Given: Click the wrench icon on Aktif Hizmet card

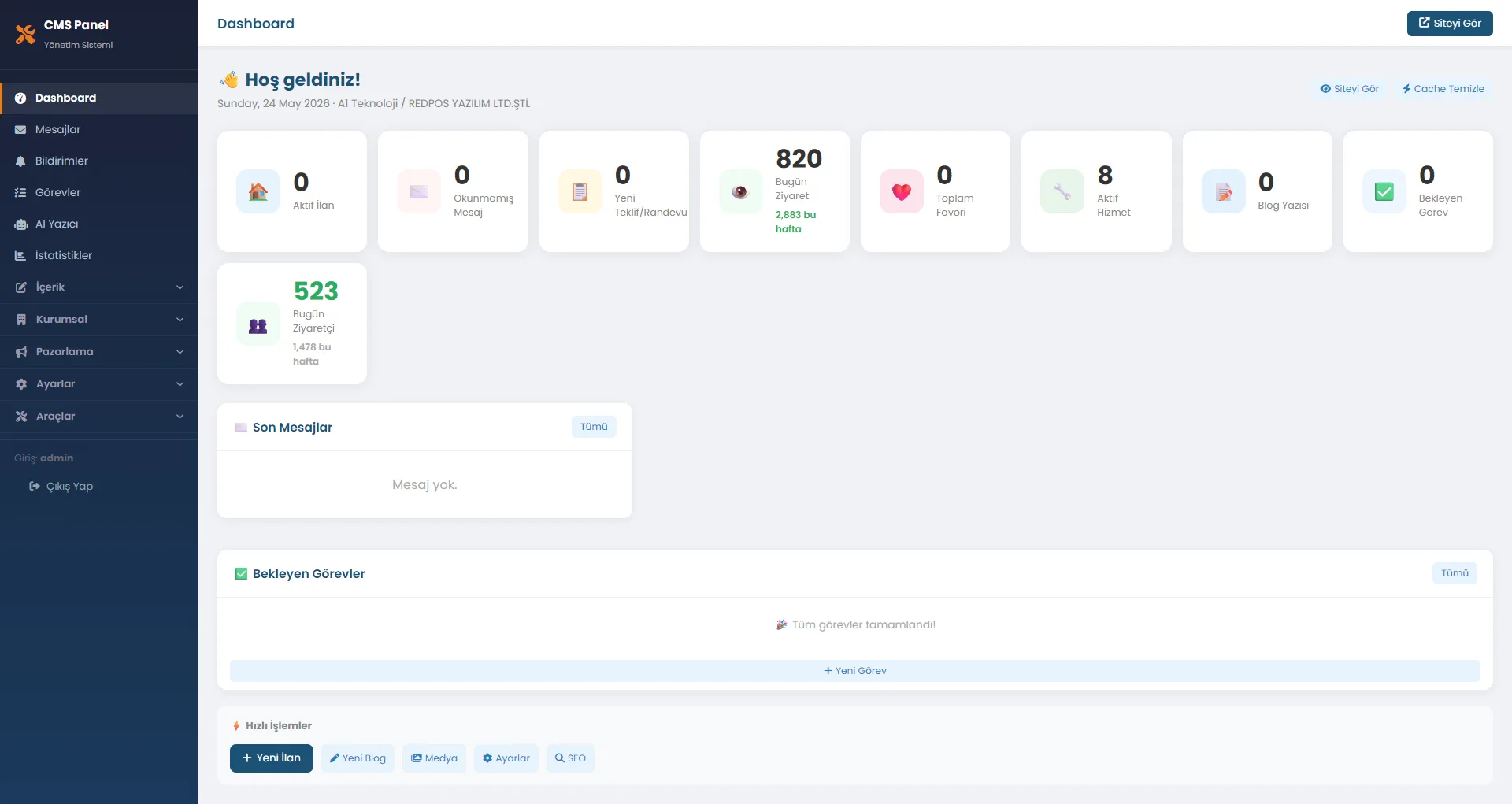Looking at the screenshot, I should 1062,191.
